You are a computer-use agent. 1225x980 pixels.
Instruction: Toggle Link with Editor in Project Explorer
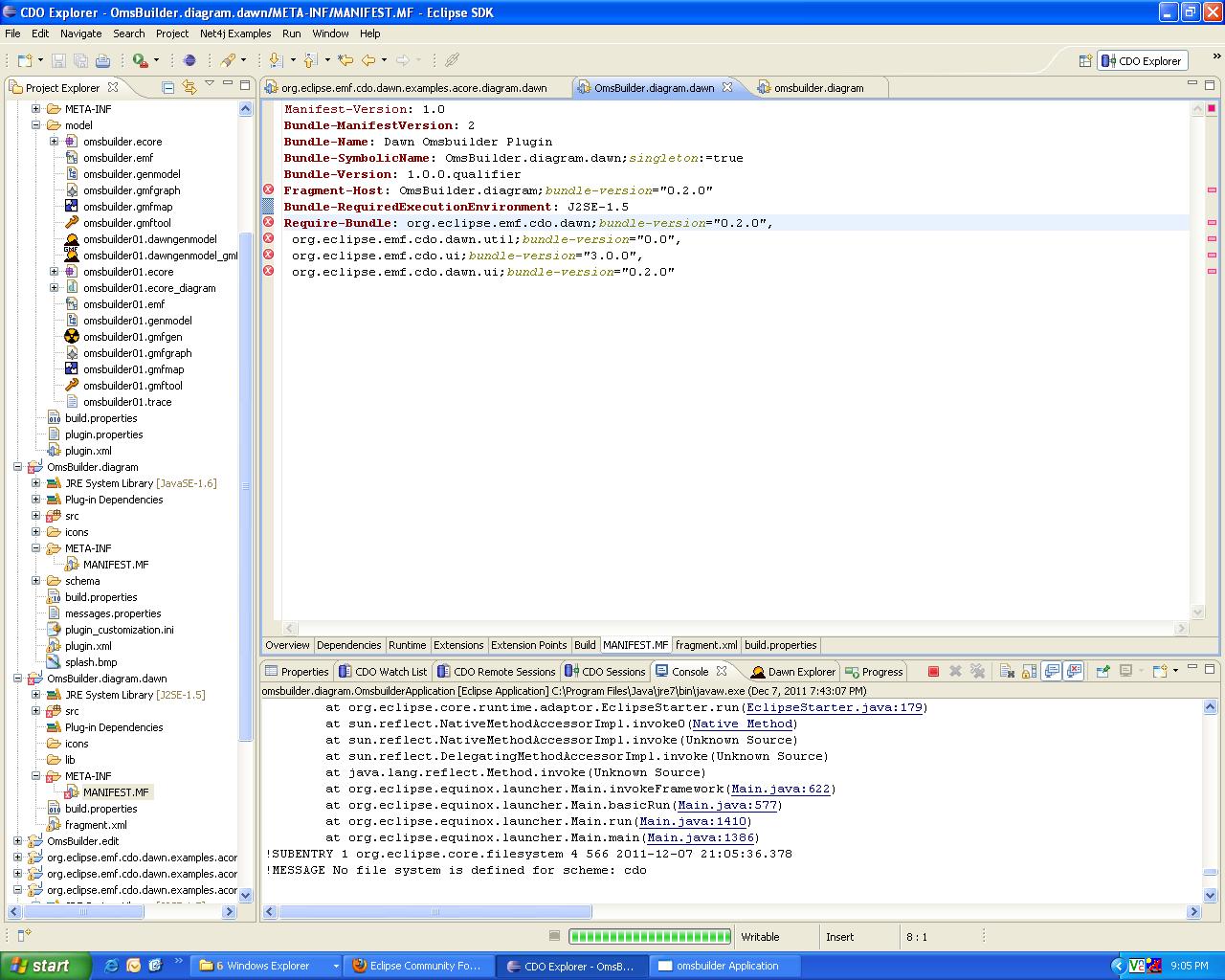pyautogui.click(x=189, y=87)
